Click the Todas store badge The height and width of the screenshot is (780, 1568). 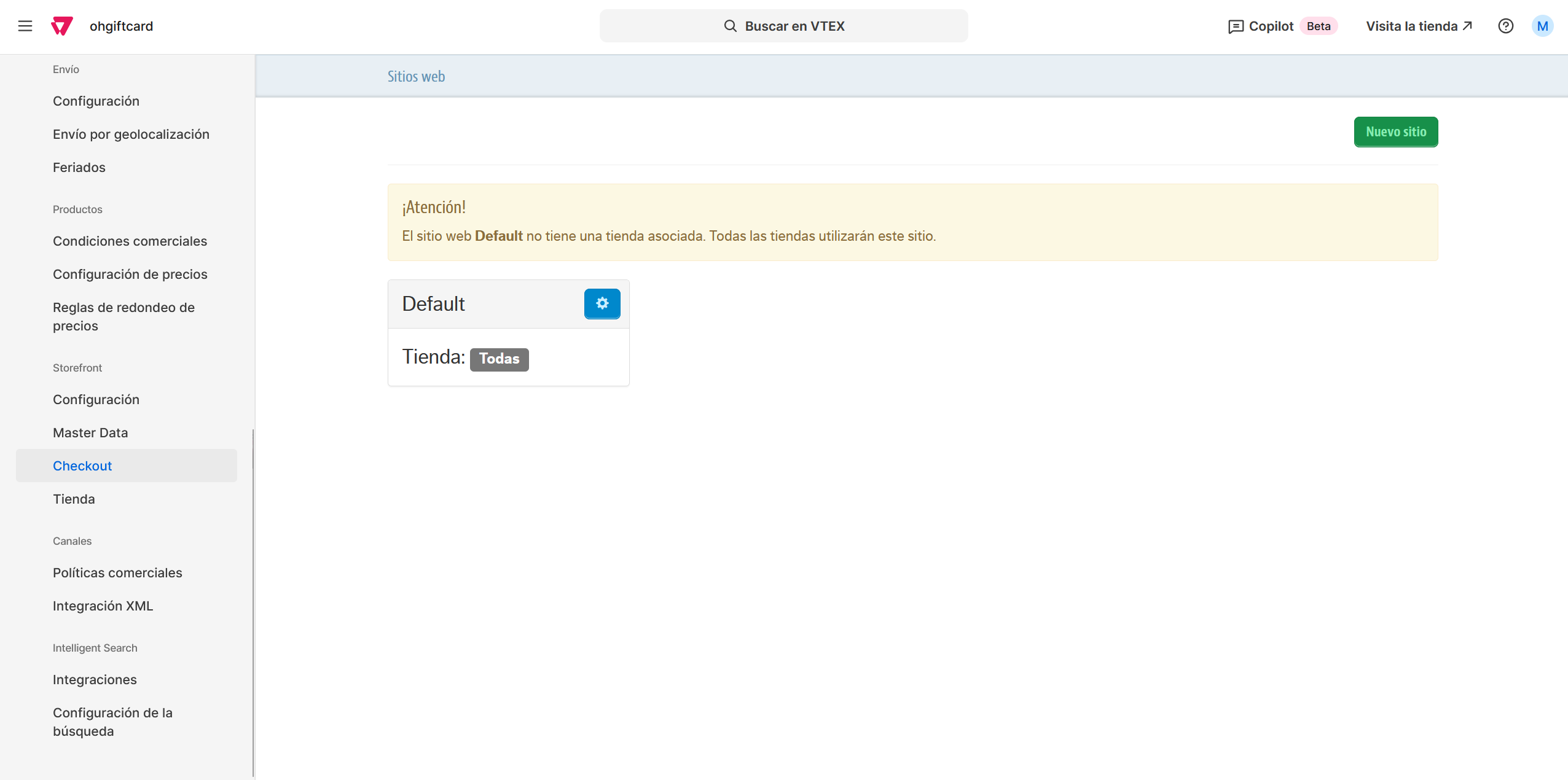click(x=499, y=359)
